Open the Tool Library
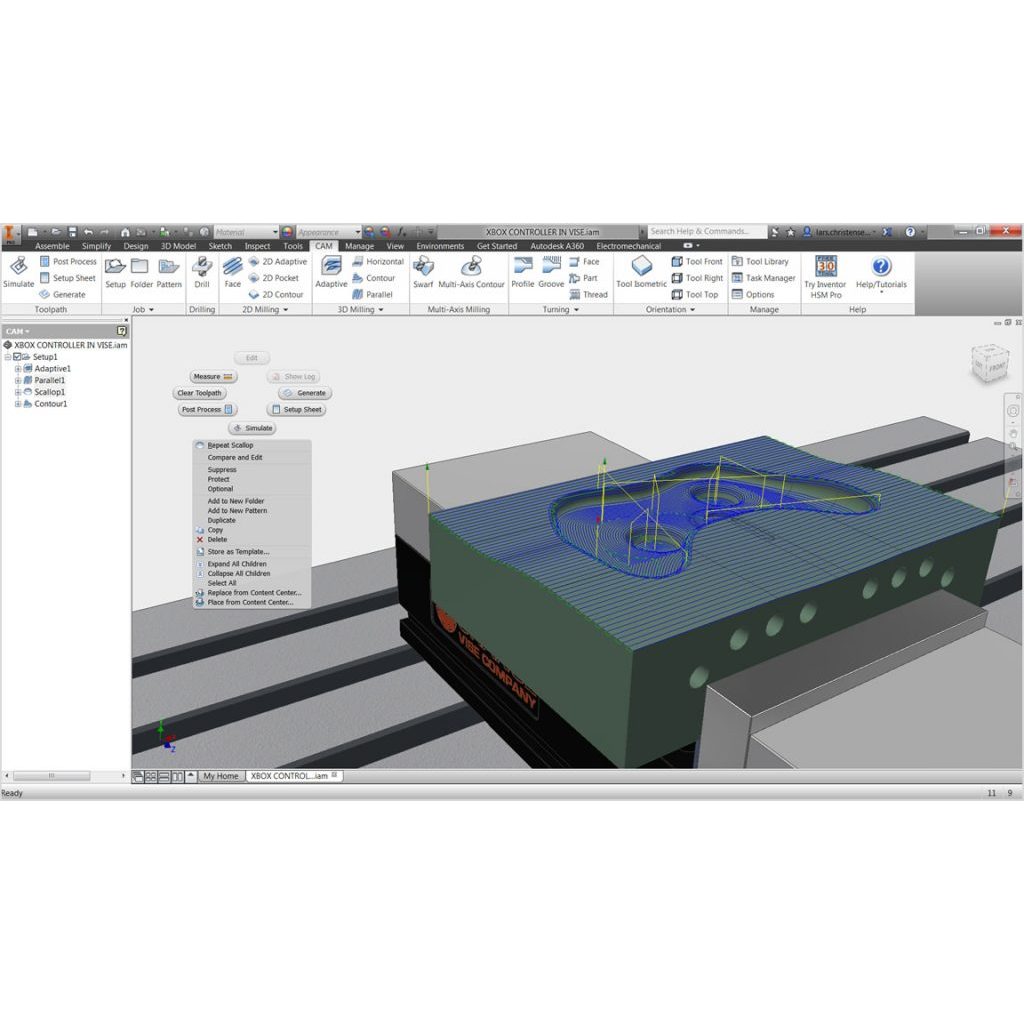Image resolution: width=1024 pixels, height=1024 pixels. (760, 261)
